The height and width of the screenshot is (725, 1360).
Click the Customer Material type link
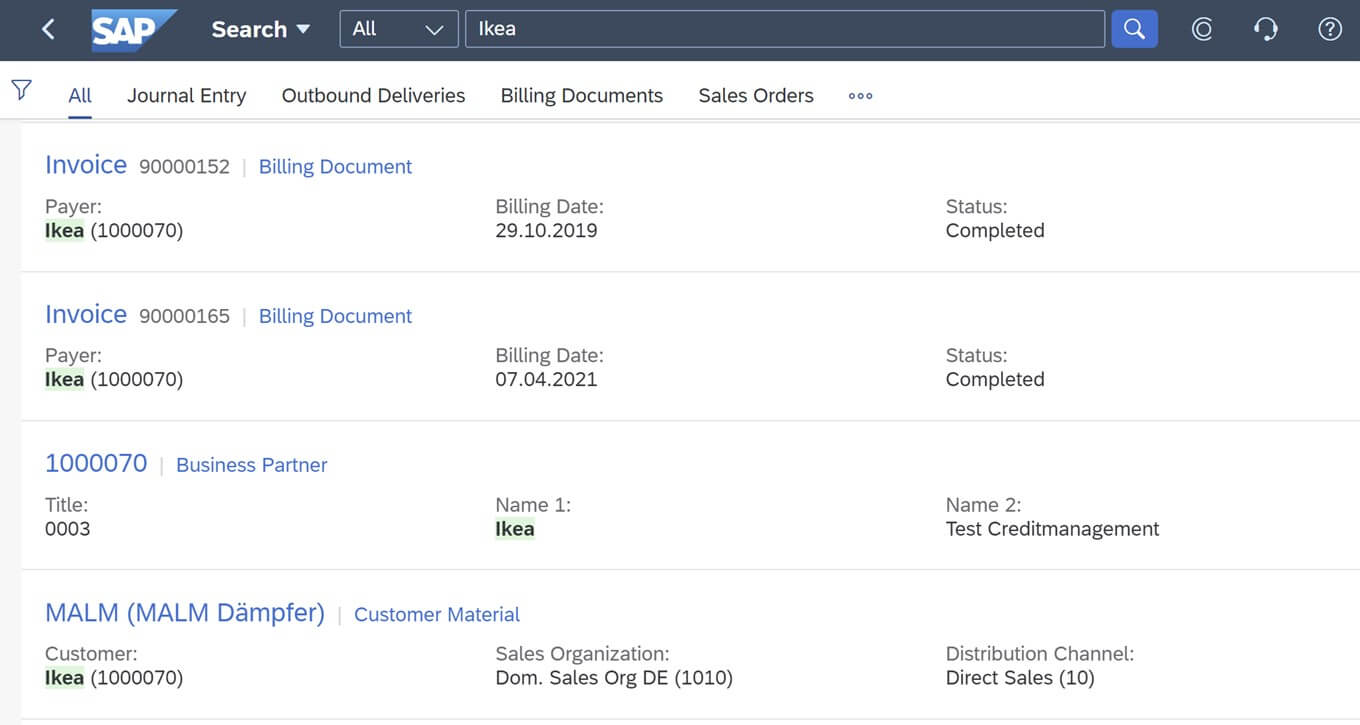(437, 615)
